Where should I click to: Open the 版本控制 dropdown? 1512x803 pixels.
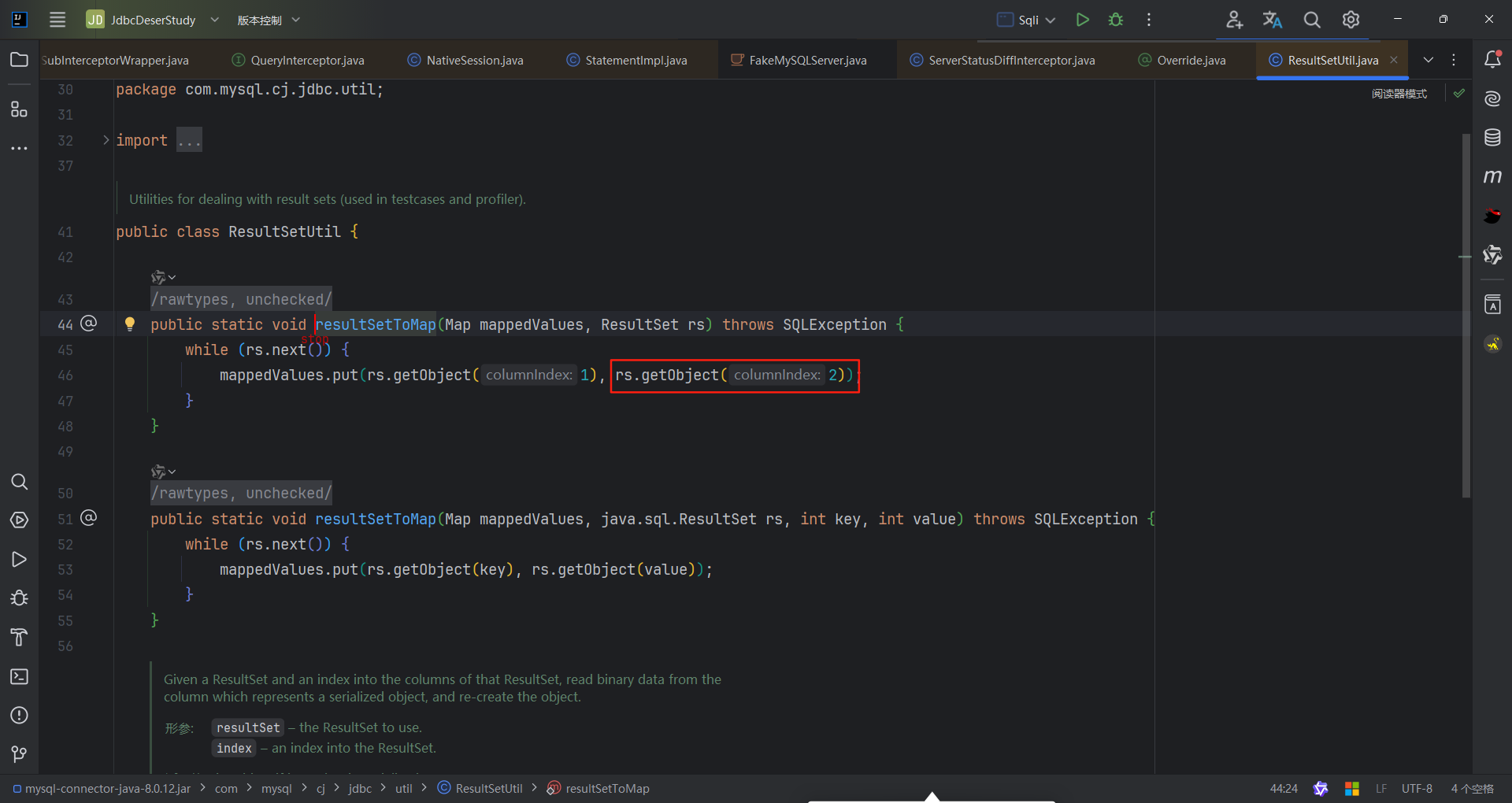tap(269, 20)
